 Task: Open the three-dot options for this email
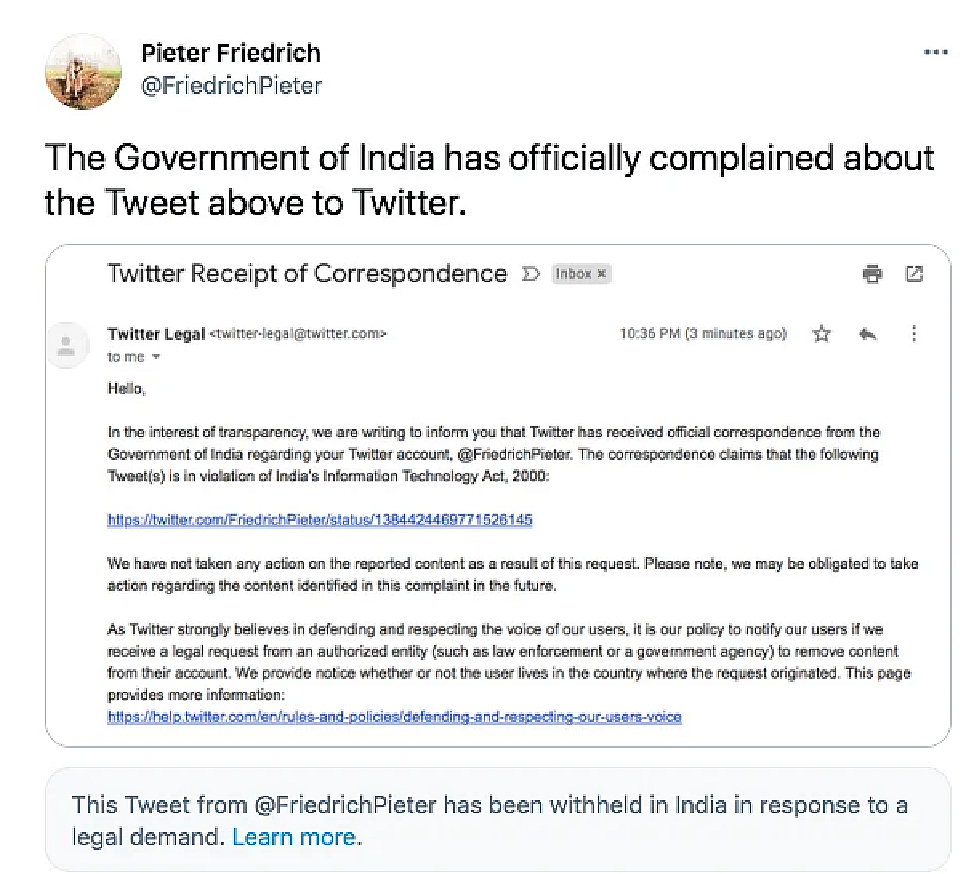[913, 334]
